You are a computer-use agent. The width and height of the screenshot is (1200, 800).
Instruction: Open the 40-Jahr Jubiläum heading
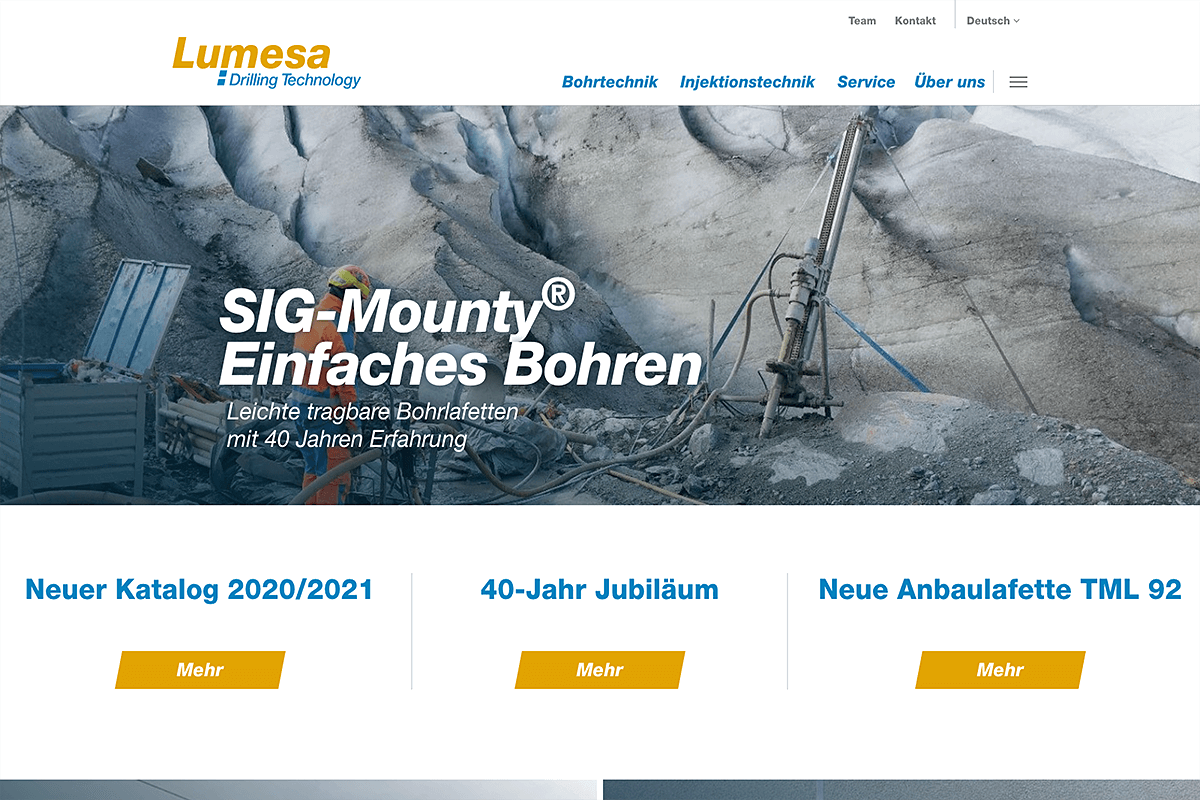599,589
